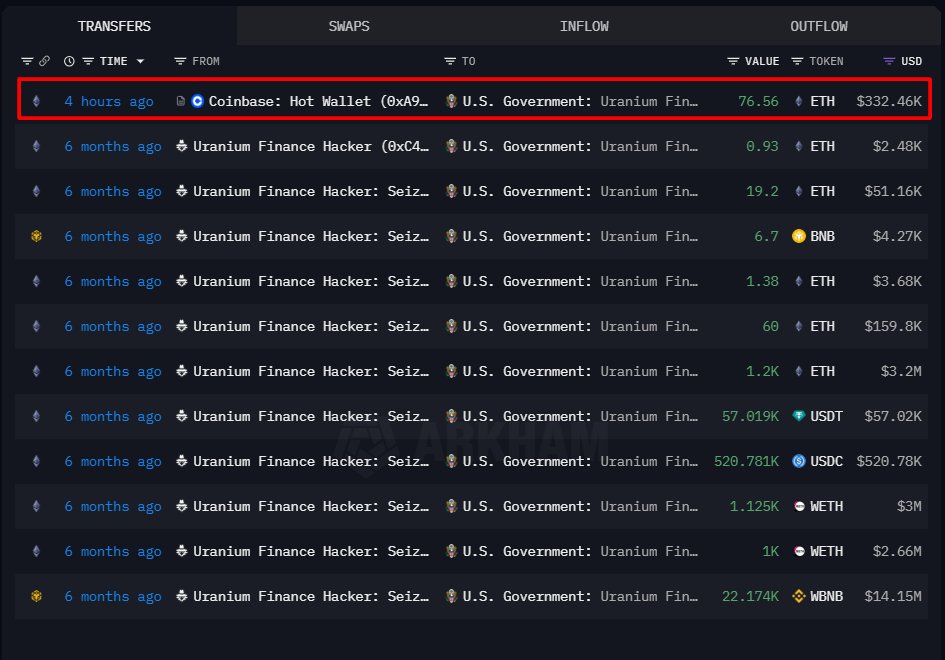This screenshot has width=945, height=660.
Task: Open the FROM column filter
Action: tap(180, 61)
